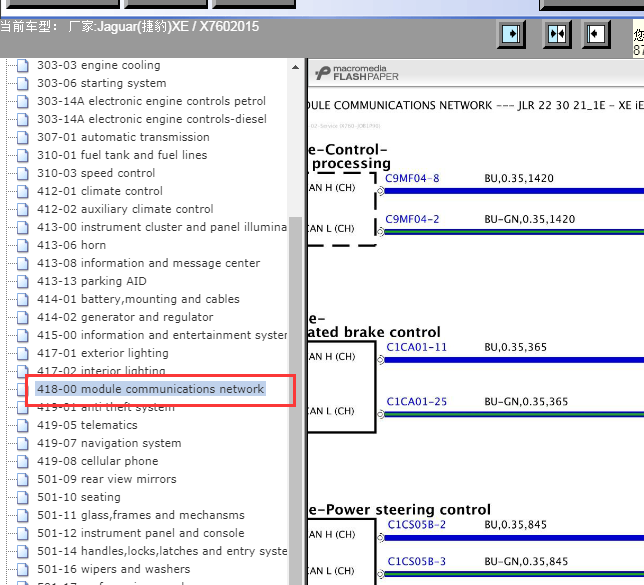Click the document icon for 310-03 speed control
The image size is (644, 585).
pyautogui.click(x=23, y=173)
